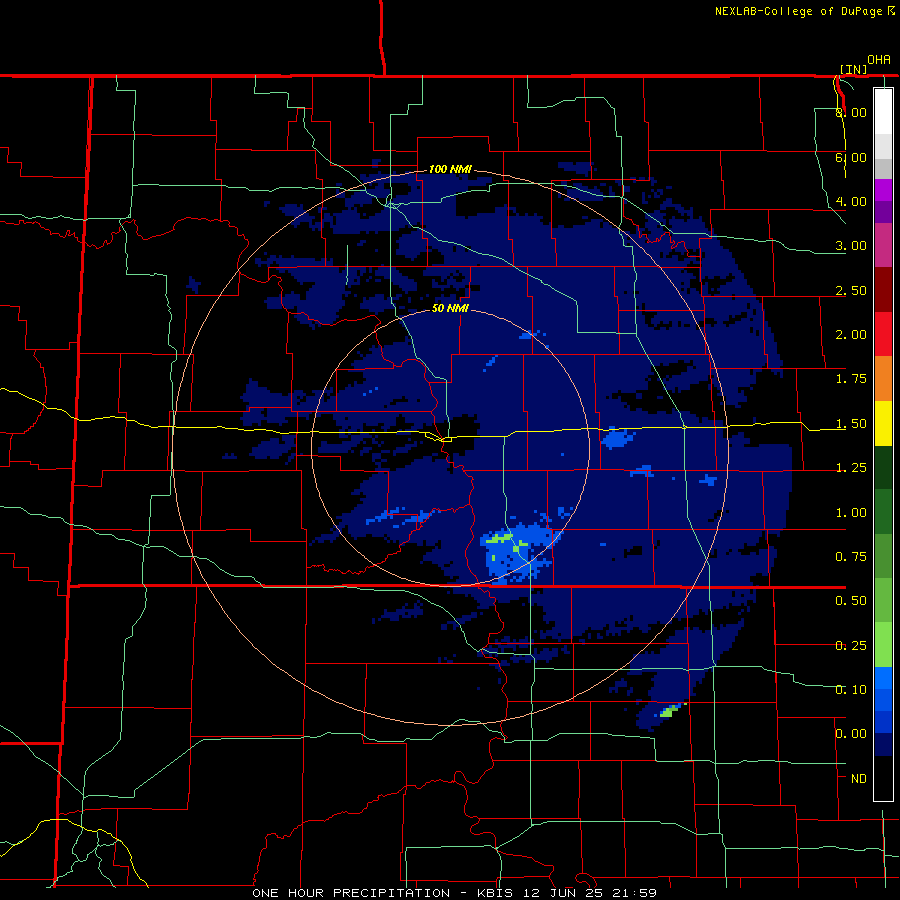This screenshot has height=900, width=900.
Task: Select the 2.00 legend value
Action: [851, 335]
